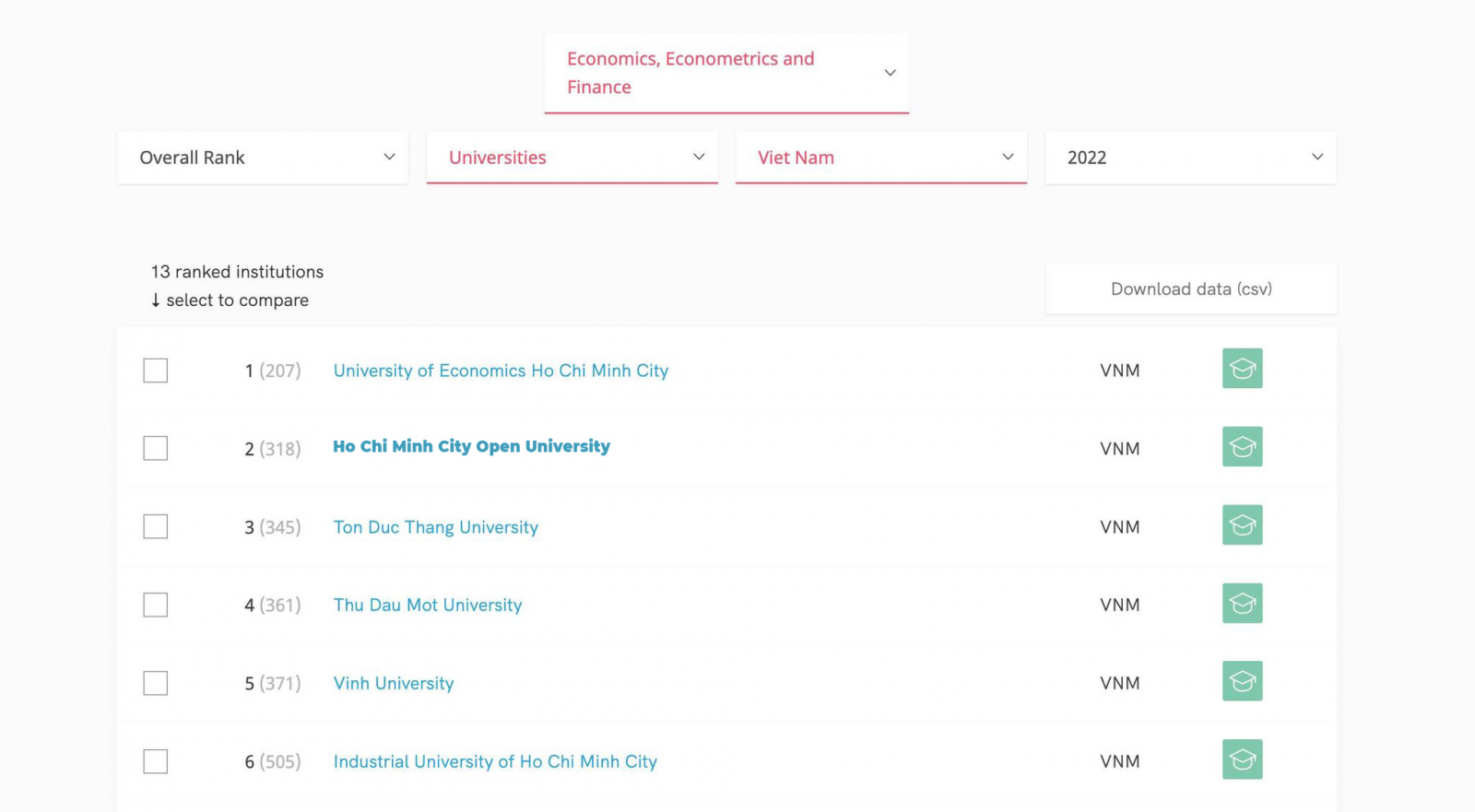
Task: Open the Ton Duc Thang University link
Action: pyautogui.click(x=435, y=527)
